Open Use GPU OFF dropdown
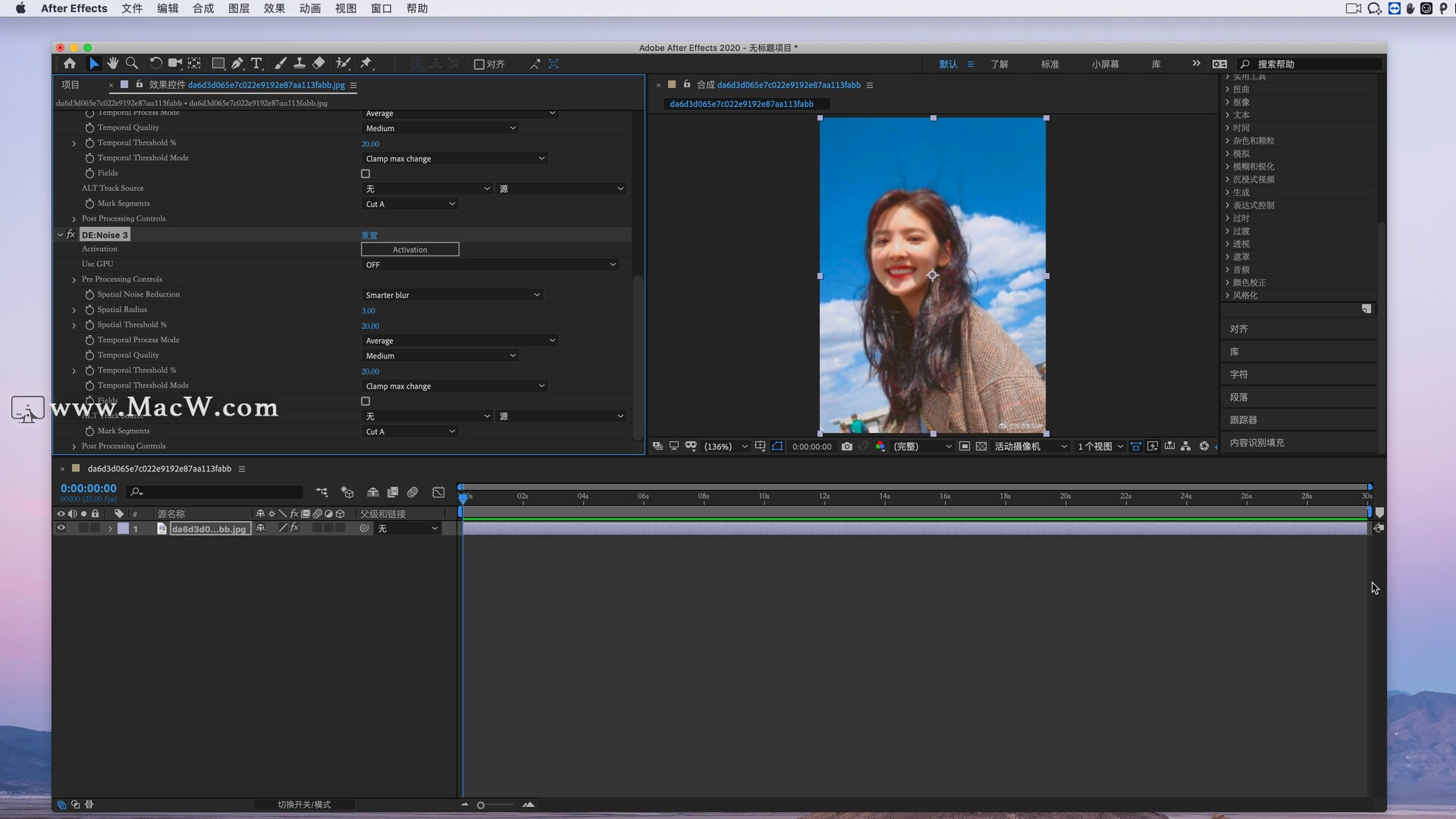1456x819 pixels. (490, 265)
